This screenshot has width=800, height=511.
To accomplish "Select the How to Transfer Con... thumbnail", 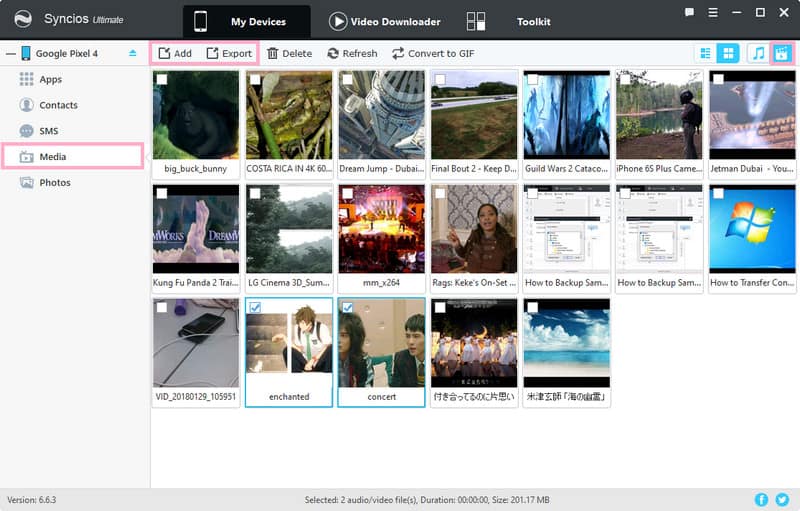I will [752, 229].
